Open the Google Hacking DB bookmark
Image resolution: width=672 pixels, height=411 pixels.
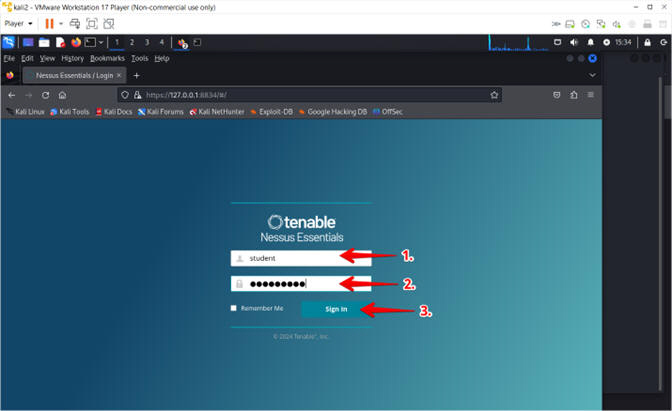click(x=333, y=112)
